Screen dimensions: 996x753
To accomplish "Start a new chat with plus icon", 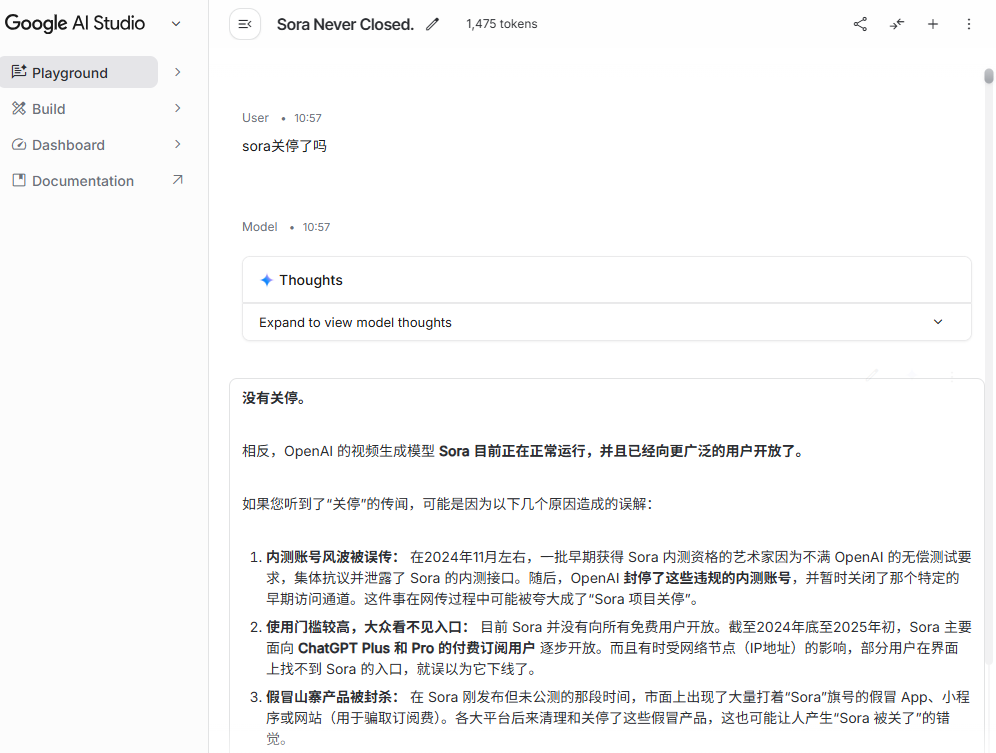I will pos(933,24).
